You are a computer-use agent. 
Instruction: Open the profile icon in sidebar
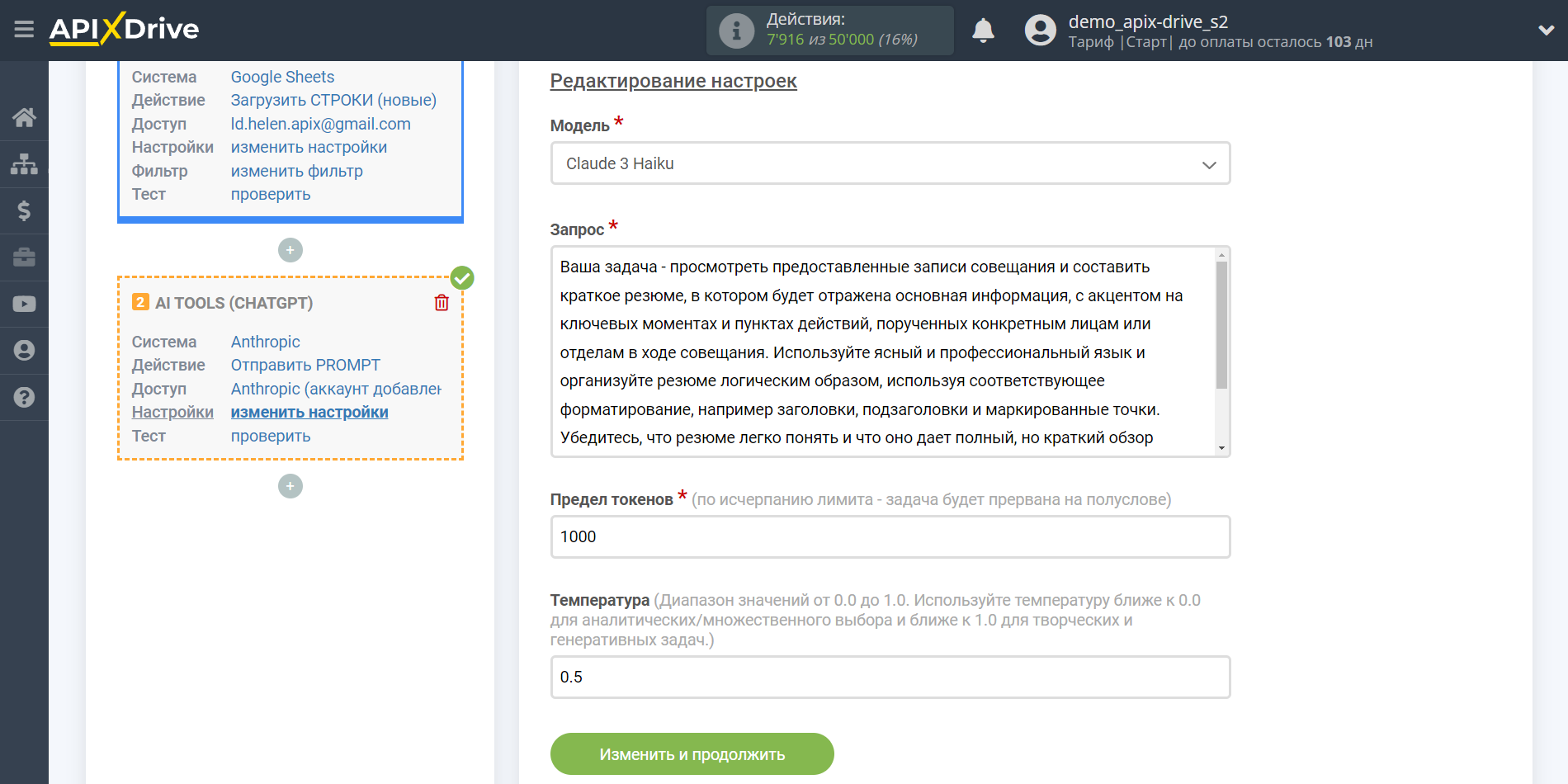(x=24, y=351)
